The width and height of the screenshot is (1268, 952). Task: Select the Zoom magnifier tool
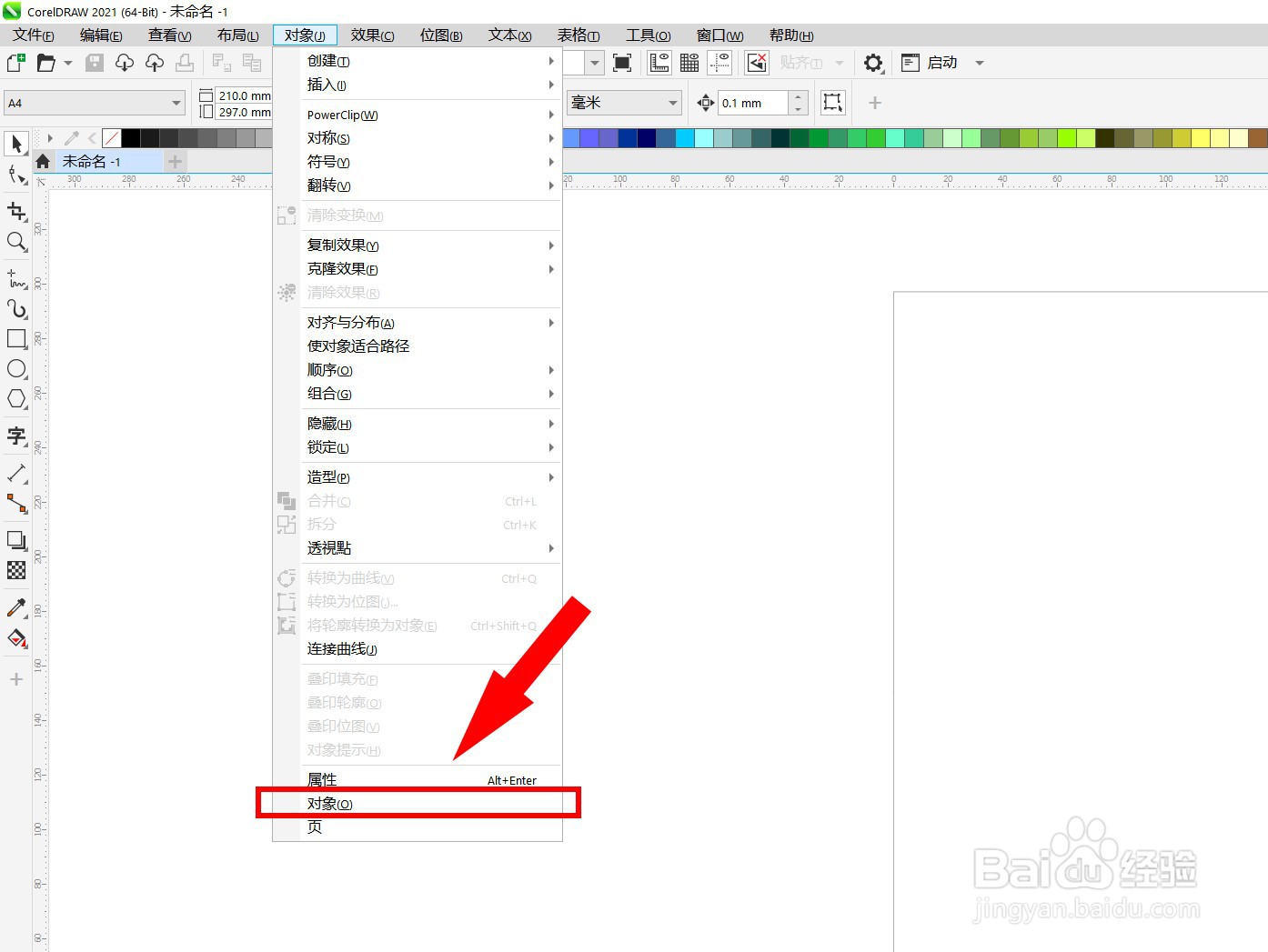coord(16,241)
